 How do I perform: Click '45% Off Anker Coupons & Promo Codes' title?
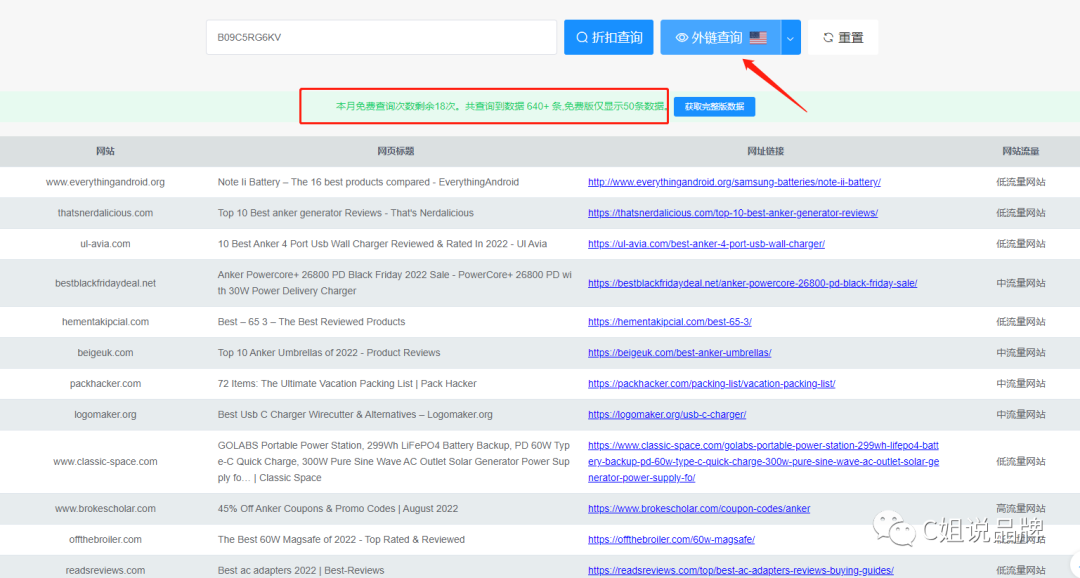click(338, 508)
